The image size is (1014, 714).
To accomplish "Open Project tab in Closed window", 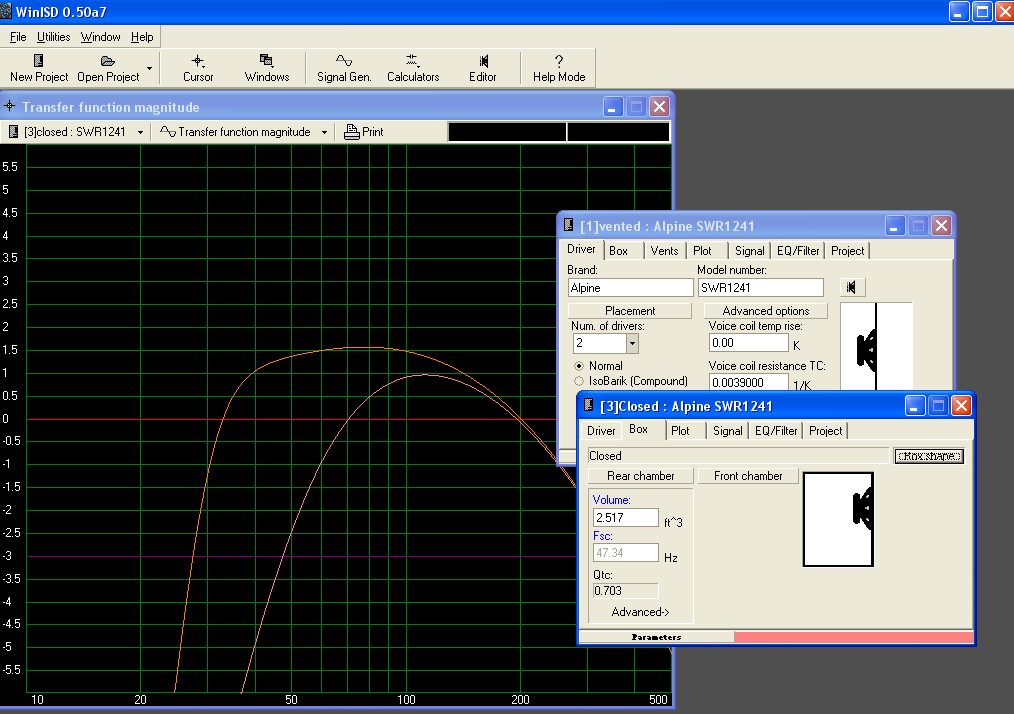I will pos(825,431).
